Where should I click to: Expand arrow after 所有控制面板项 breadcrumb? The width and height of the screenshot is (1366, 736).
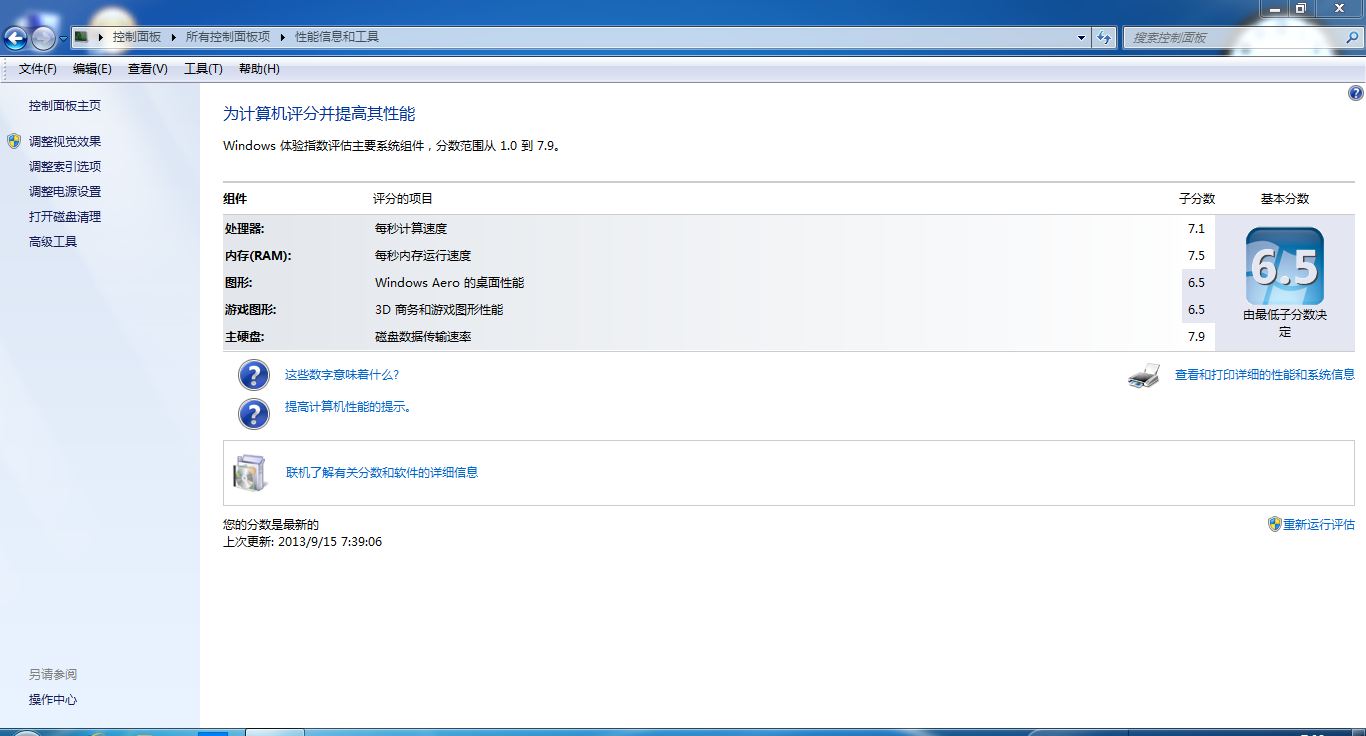[x=282, y=37]
